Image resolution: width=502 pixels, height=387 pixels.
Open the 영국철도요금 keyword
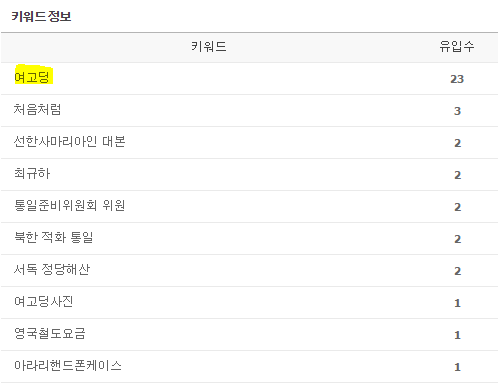point(50,333)
